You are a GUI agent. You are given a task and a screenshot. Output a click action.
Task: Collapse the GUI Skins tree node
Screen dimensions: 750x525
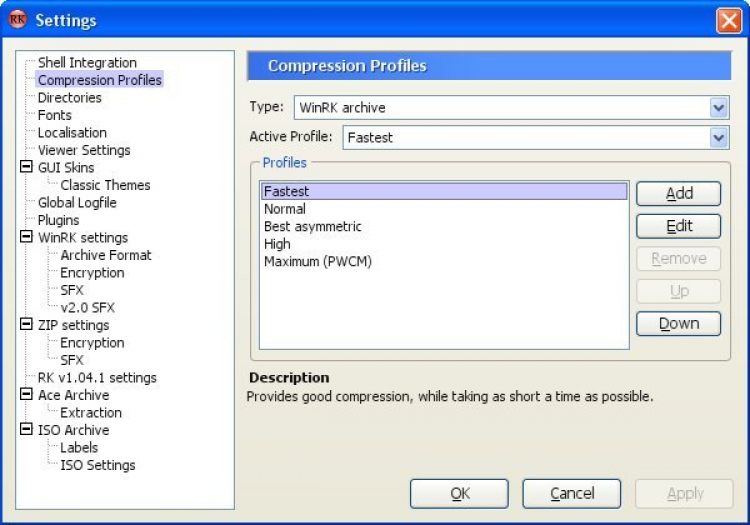[26, 167]
